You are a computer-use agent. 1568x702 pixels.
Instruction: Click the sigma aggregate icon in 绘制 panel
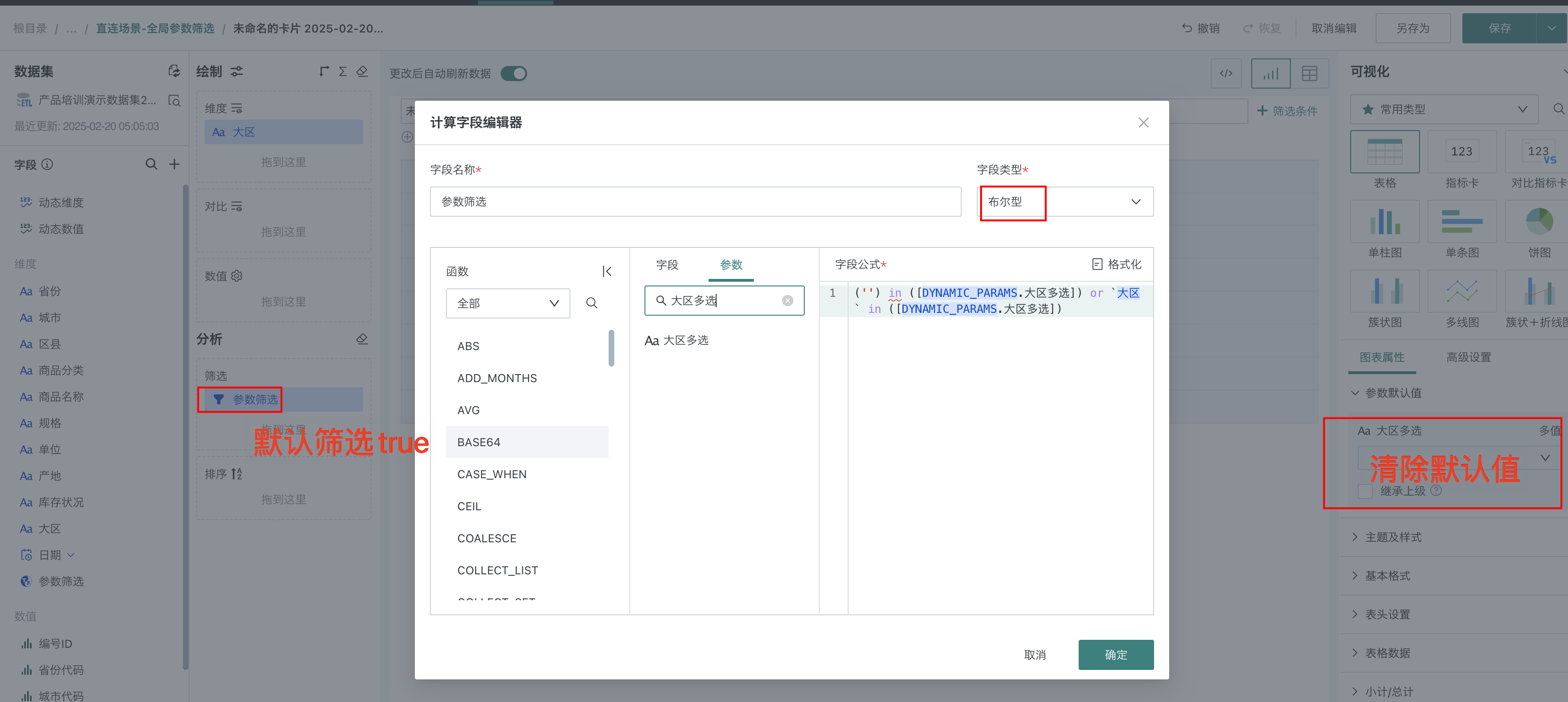point(343,71)
